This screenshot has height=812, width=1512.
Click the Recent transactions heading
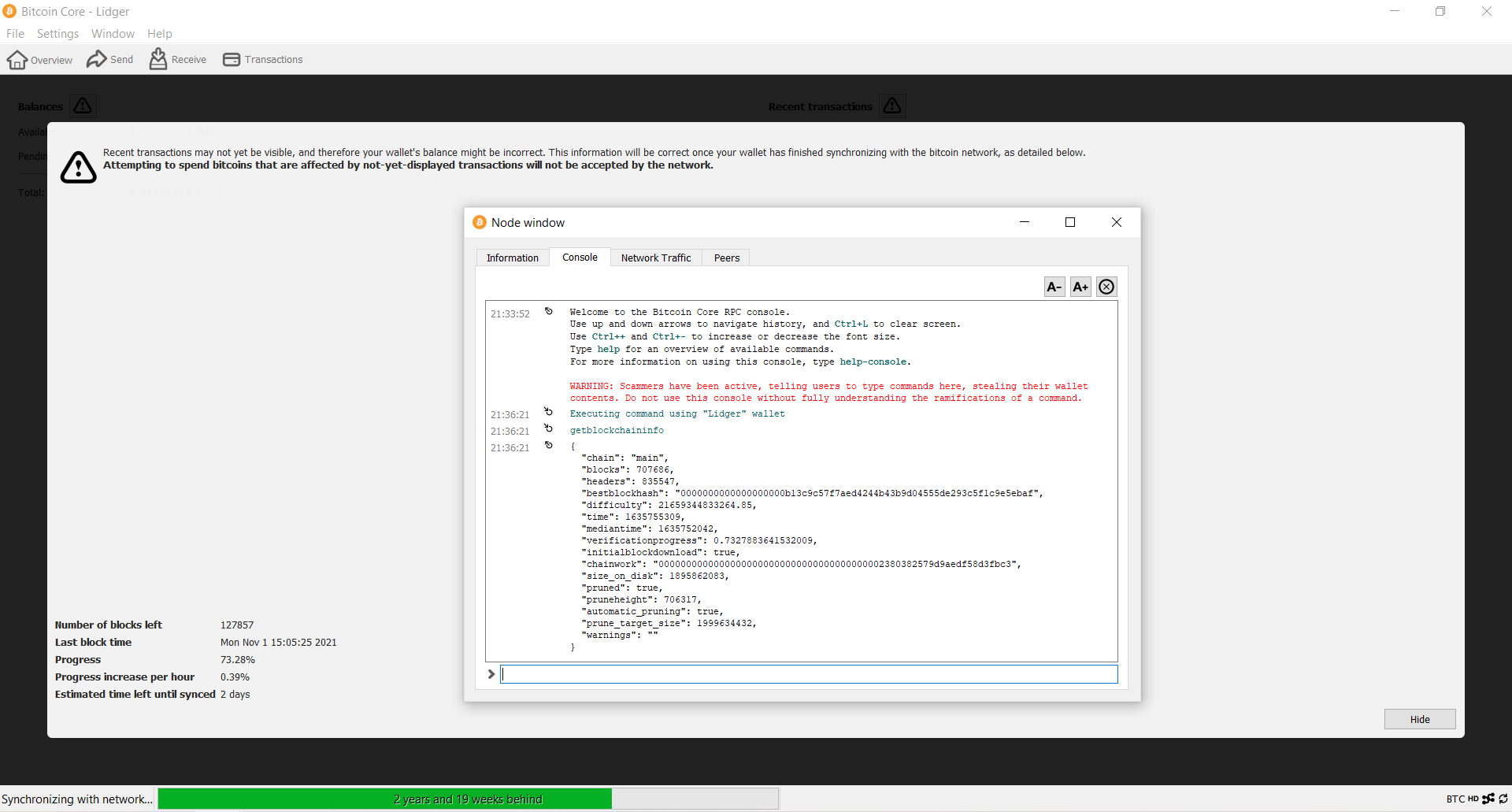[821, 106]
